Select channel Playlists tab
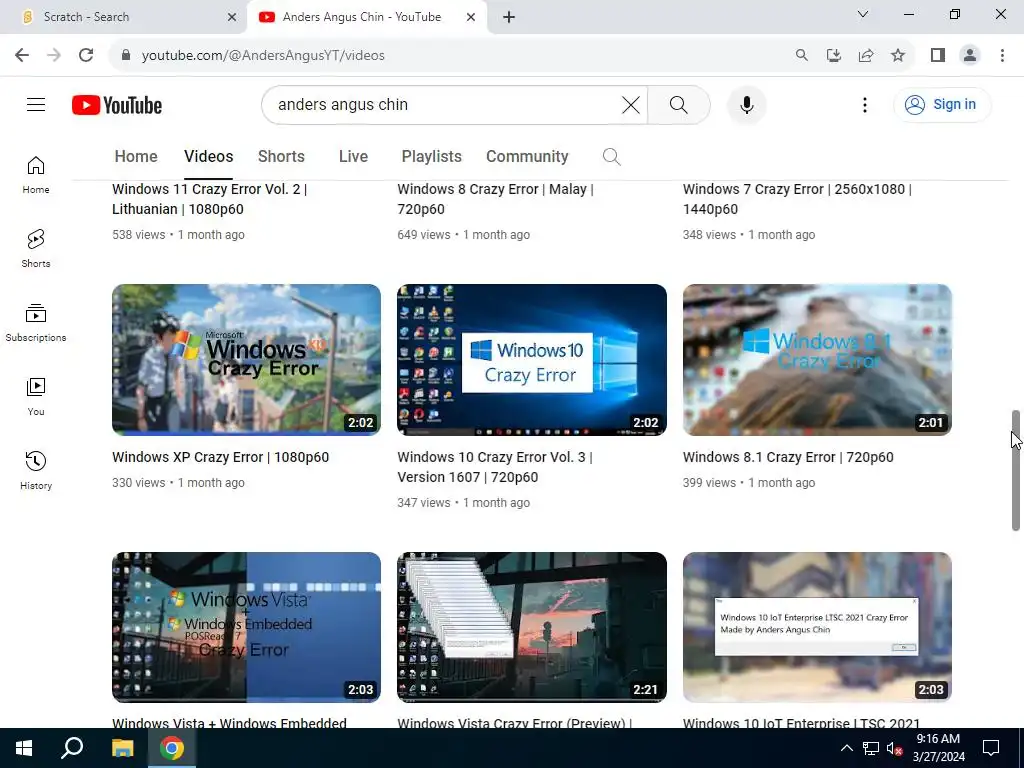Screen dimensions: 1024x768 [432, 157]
